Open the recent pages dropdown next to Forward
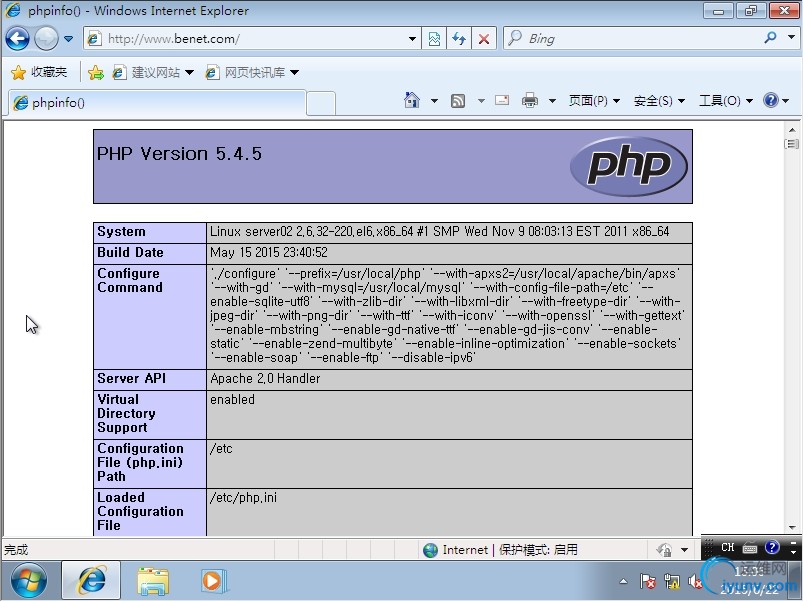The image size is (803, 602). 69,39
